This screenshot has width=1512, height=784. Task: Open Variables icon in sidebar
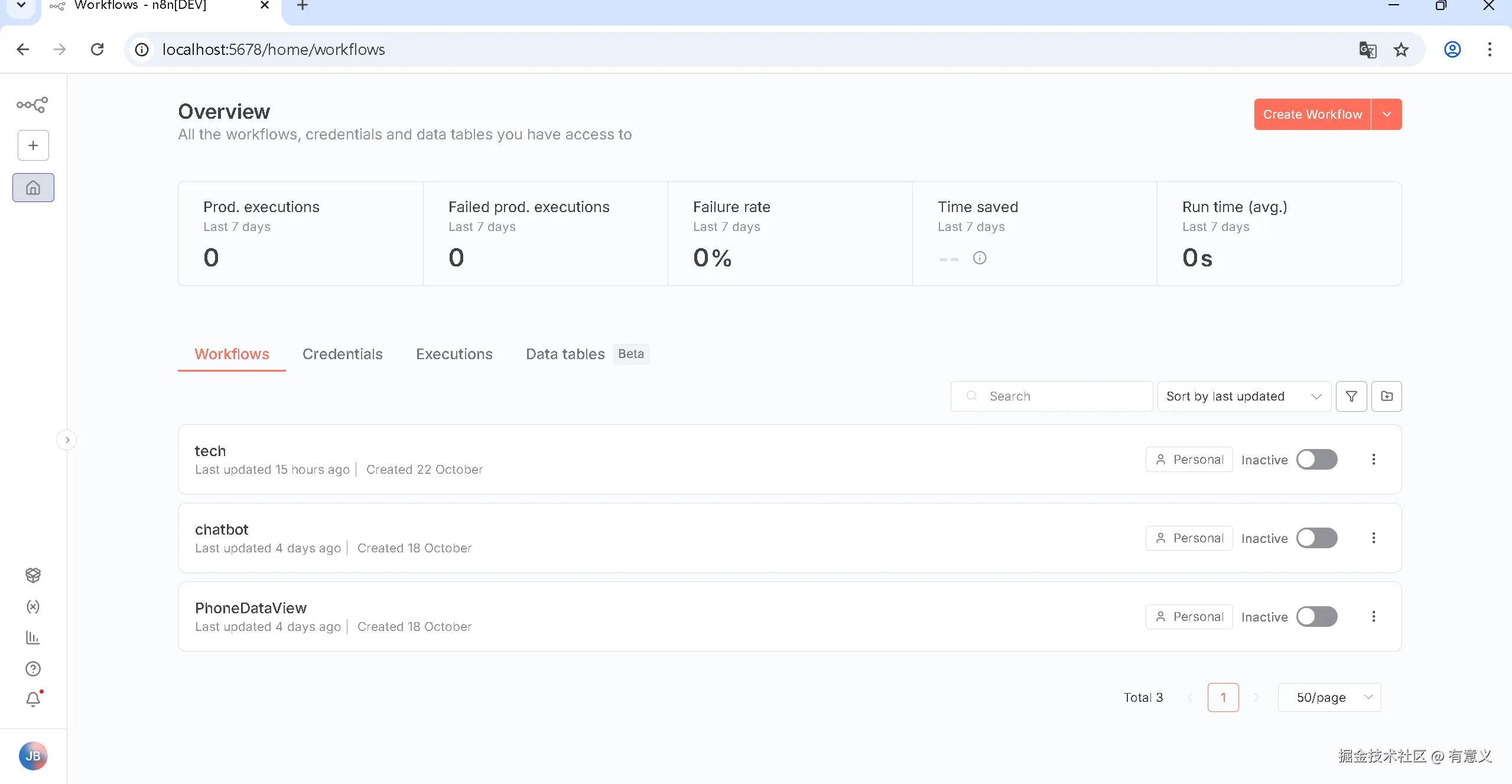(x=33, y=607)
